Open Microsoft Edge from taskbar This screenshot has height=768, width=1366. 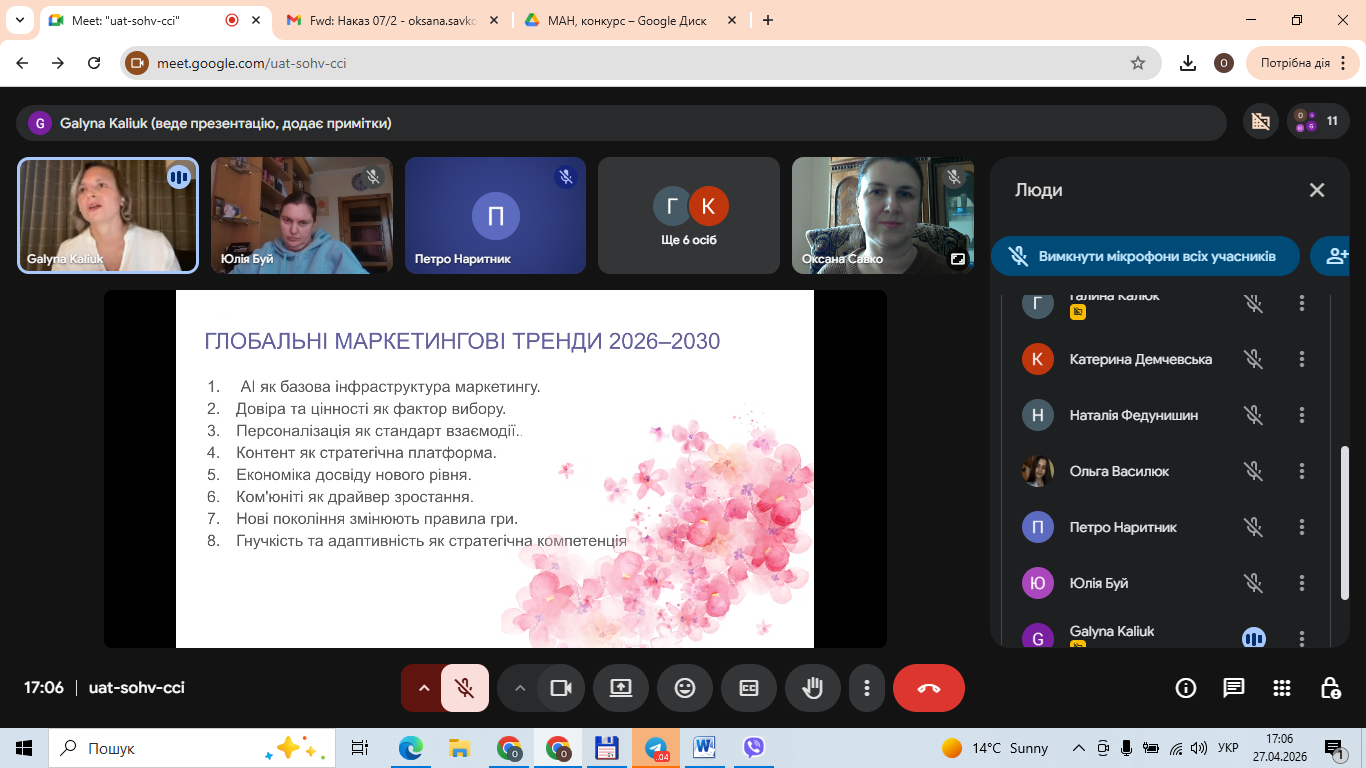click(x=411, y=748)
